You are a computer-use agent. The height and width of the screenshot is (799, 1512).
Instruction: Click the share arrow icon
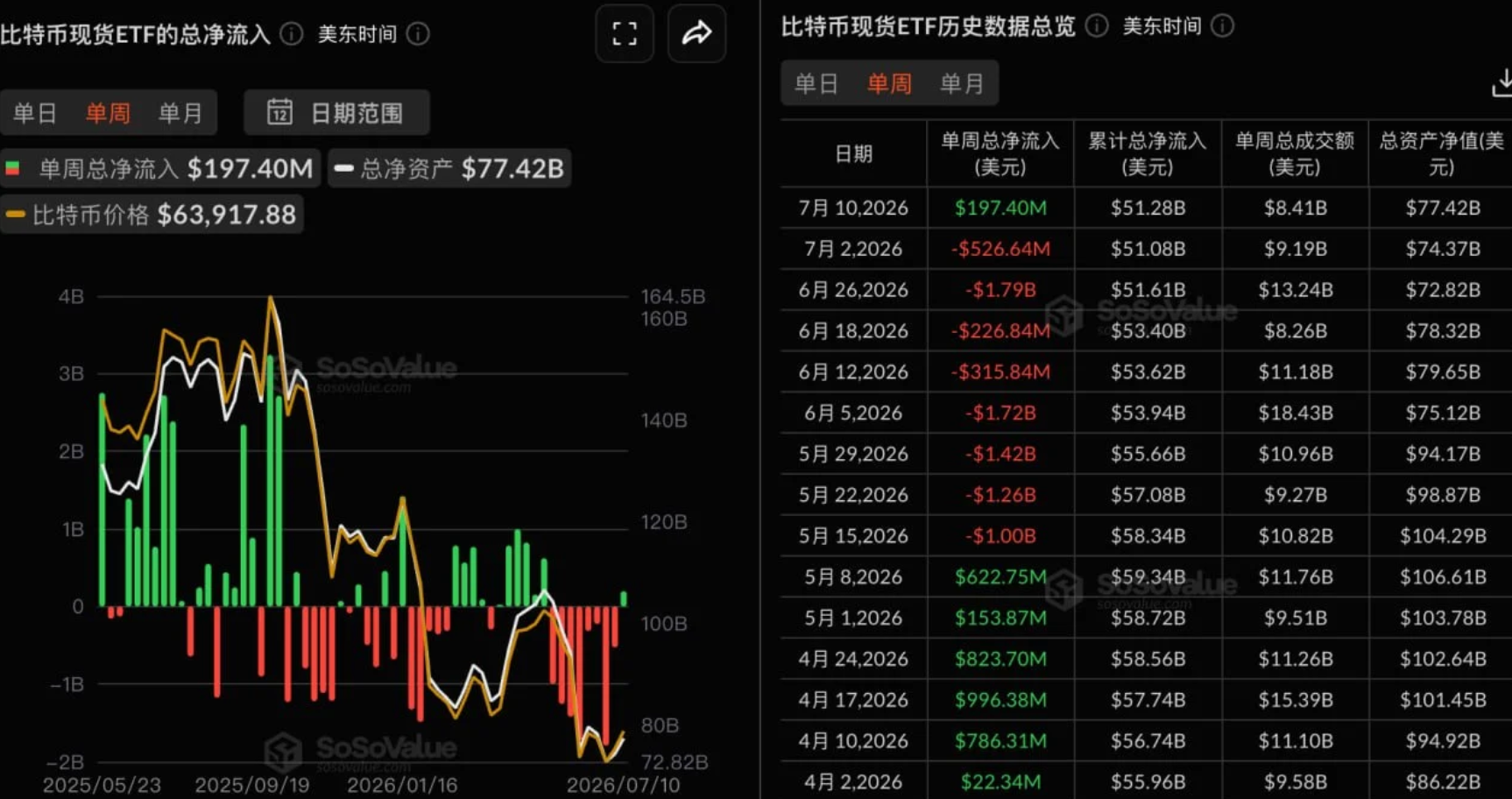696,33
